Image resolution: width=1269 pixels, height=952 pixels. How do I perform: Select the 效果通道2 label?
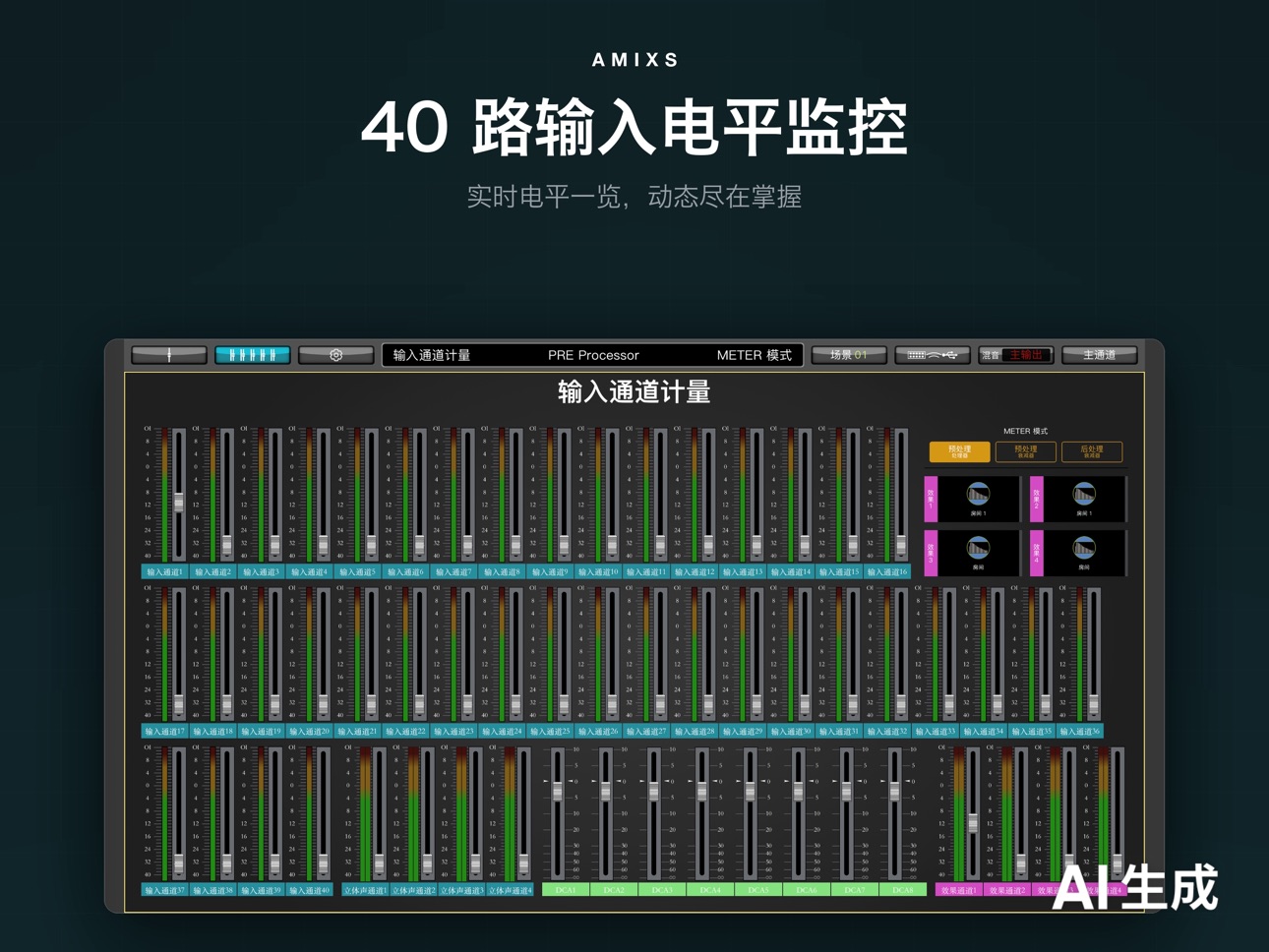[x=1006, y=890]
